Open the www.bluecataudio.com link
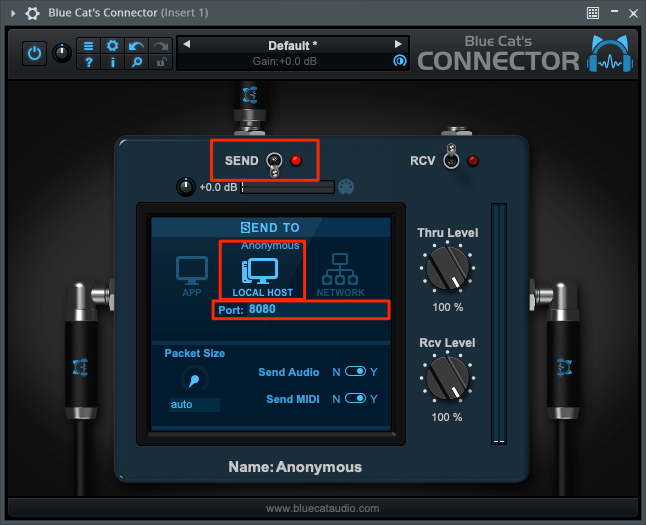The image size is (646, 525). pos(323,508)
